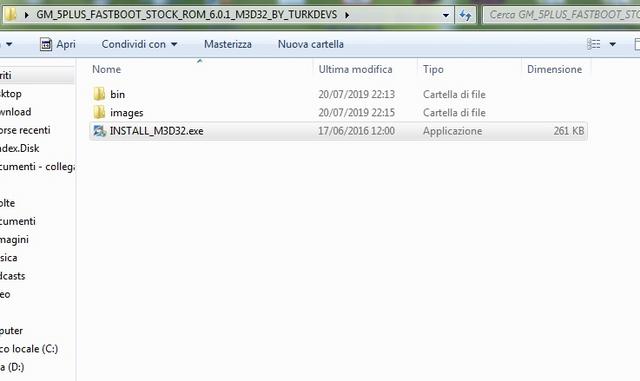The width and height of the screenshot is (640, 381).
Task: Click the Apri toolbar button
Action: tap(58, 44)
